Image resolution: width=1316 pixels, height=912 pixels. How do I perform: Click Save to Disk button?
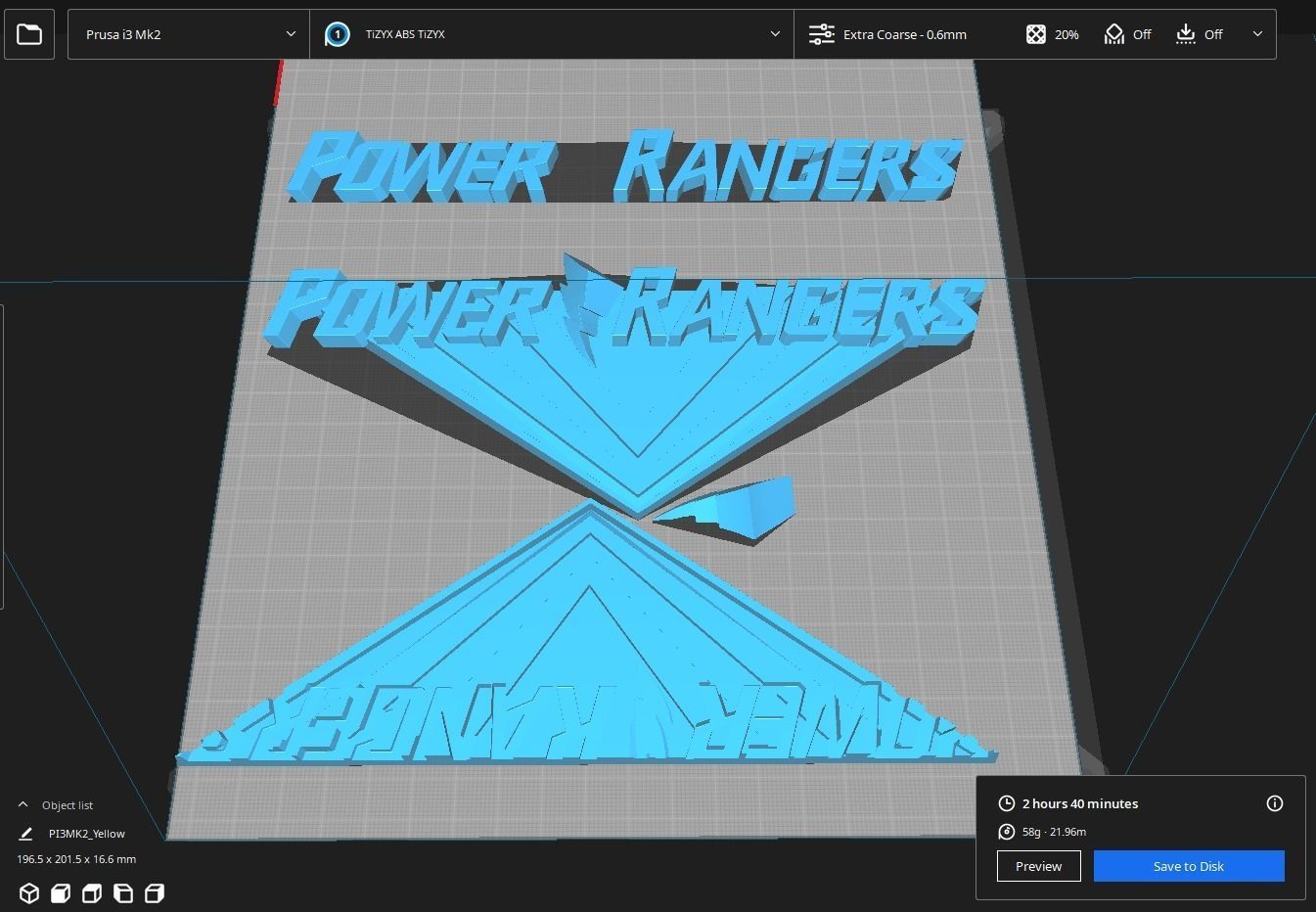[1189, 866]
